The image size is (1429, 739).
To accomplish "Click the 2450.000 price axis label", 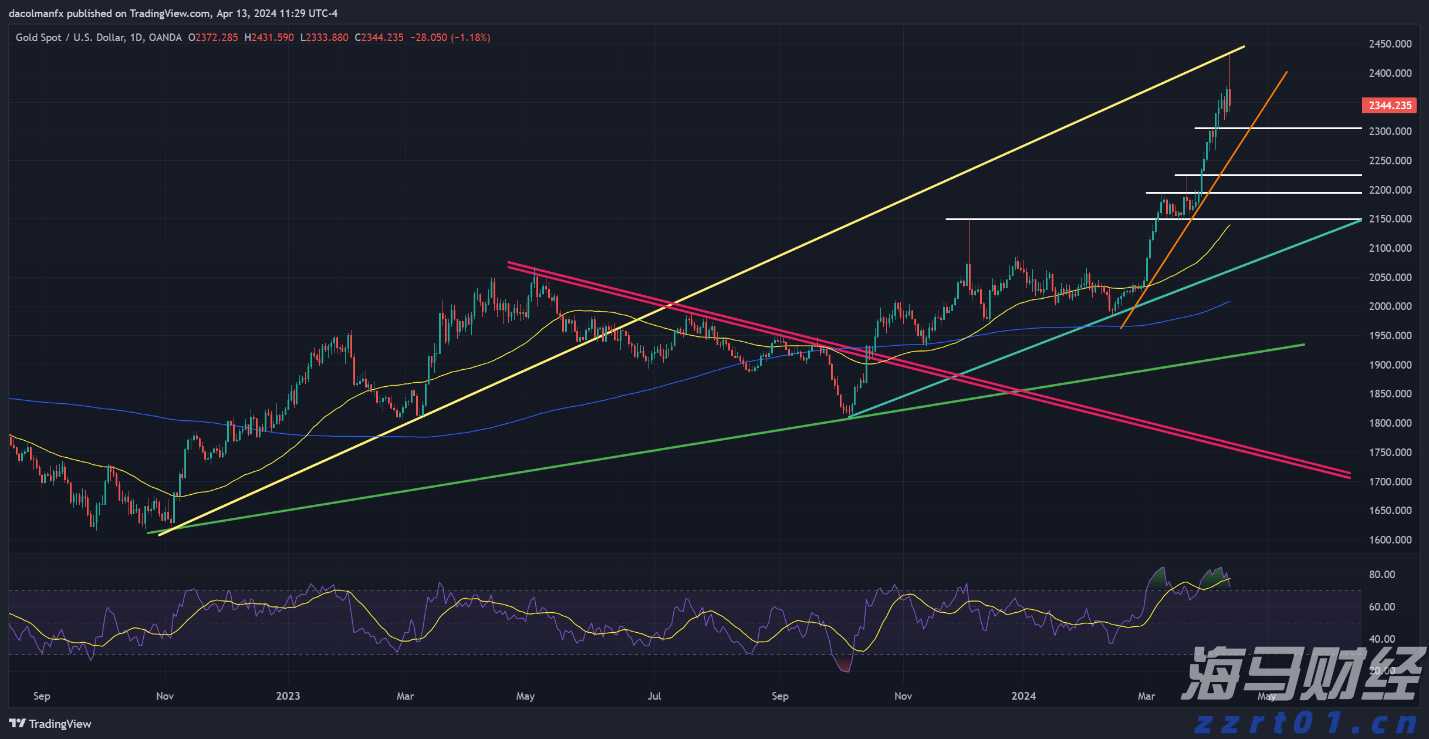I will 1390,44.
